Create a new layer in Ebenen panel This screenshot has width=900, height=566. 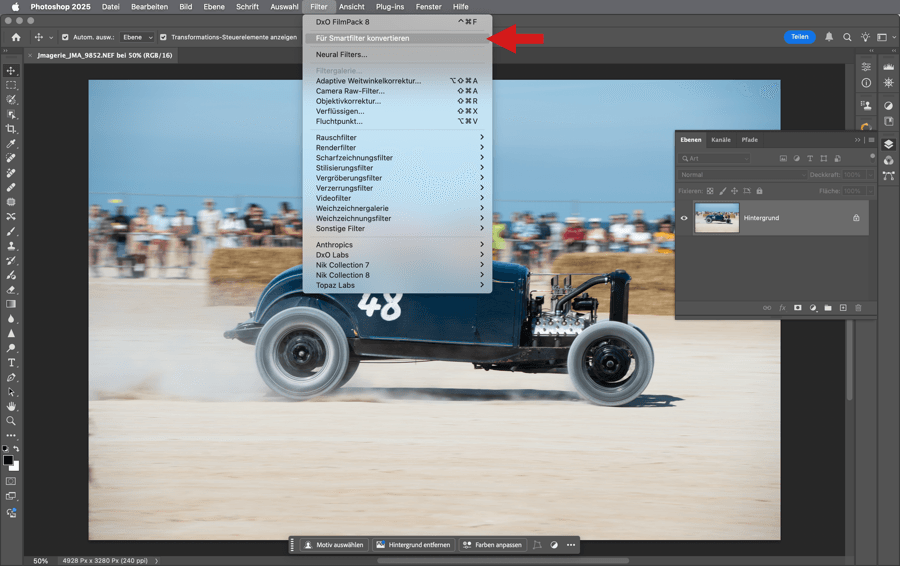(x=843, y=308)
